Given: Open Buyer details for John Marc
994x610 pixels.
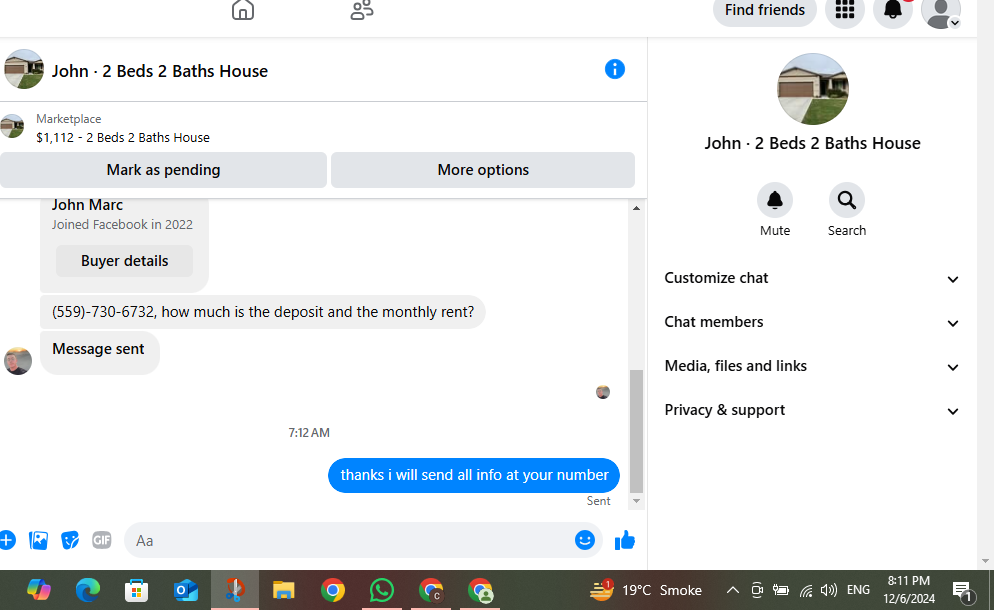Looking at the screenshot, I should (124, 261).
